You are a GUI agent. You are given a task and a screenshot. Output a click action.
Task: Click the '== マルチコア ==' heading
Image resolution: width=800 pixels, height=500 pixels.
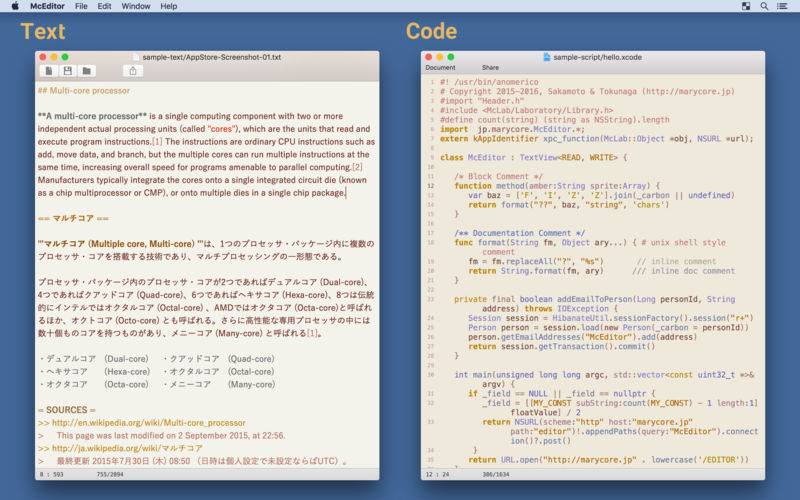73,218
